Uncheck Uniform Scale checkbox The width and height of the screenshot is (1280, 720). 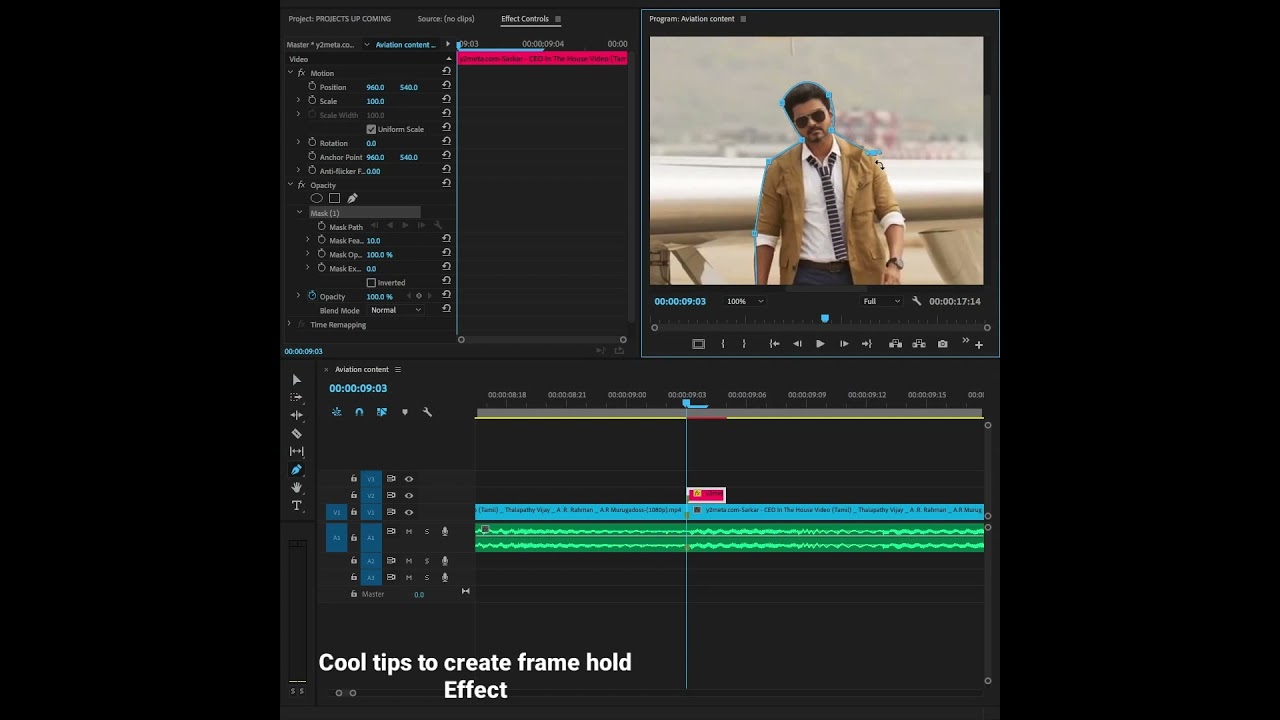point(371,129)
